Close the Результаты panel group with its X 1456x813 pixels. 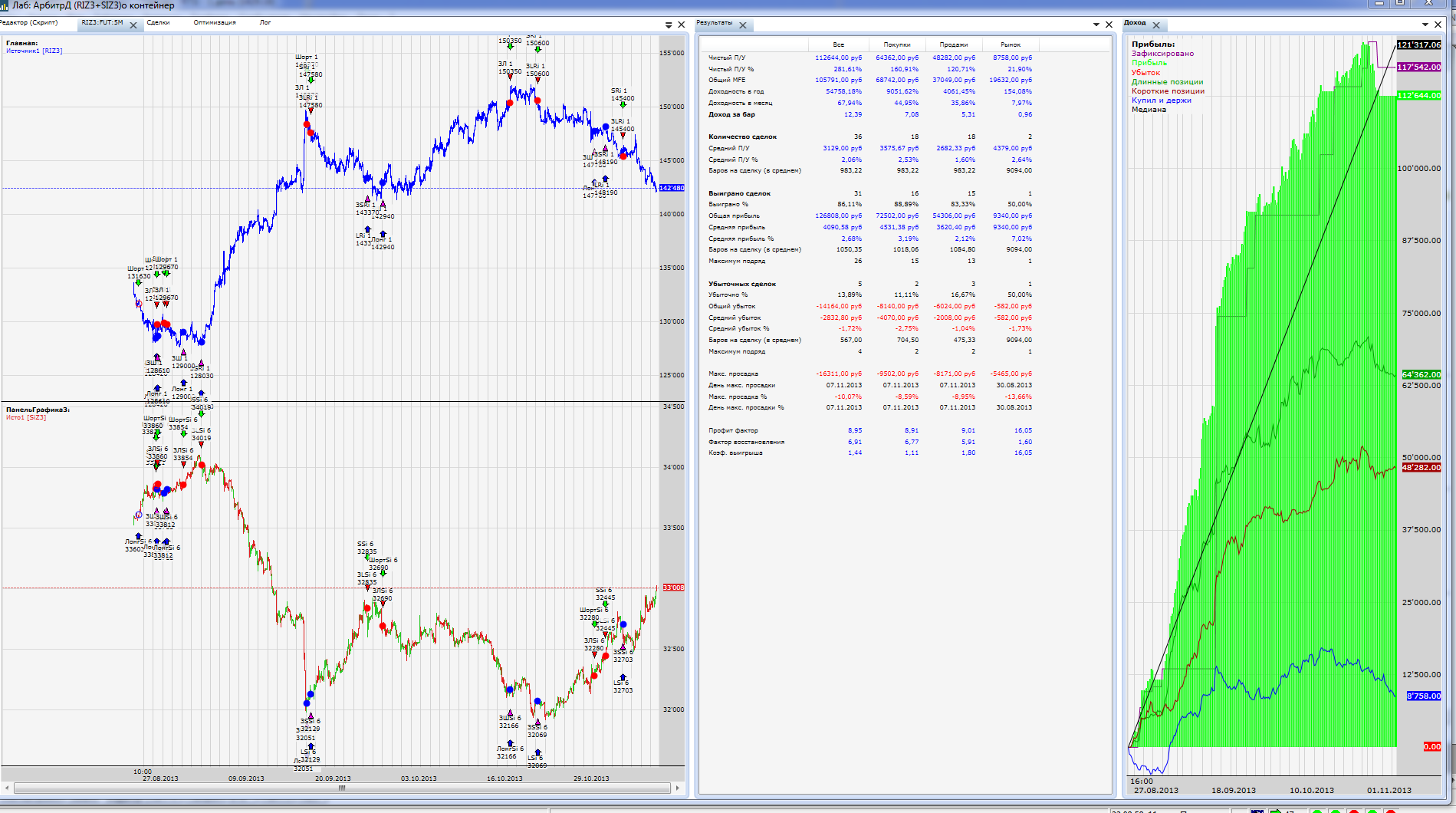pyautogui.click(x=1109, y=25)
